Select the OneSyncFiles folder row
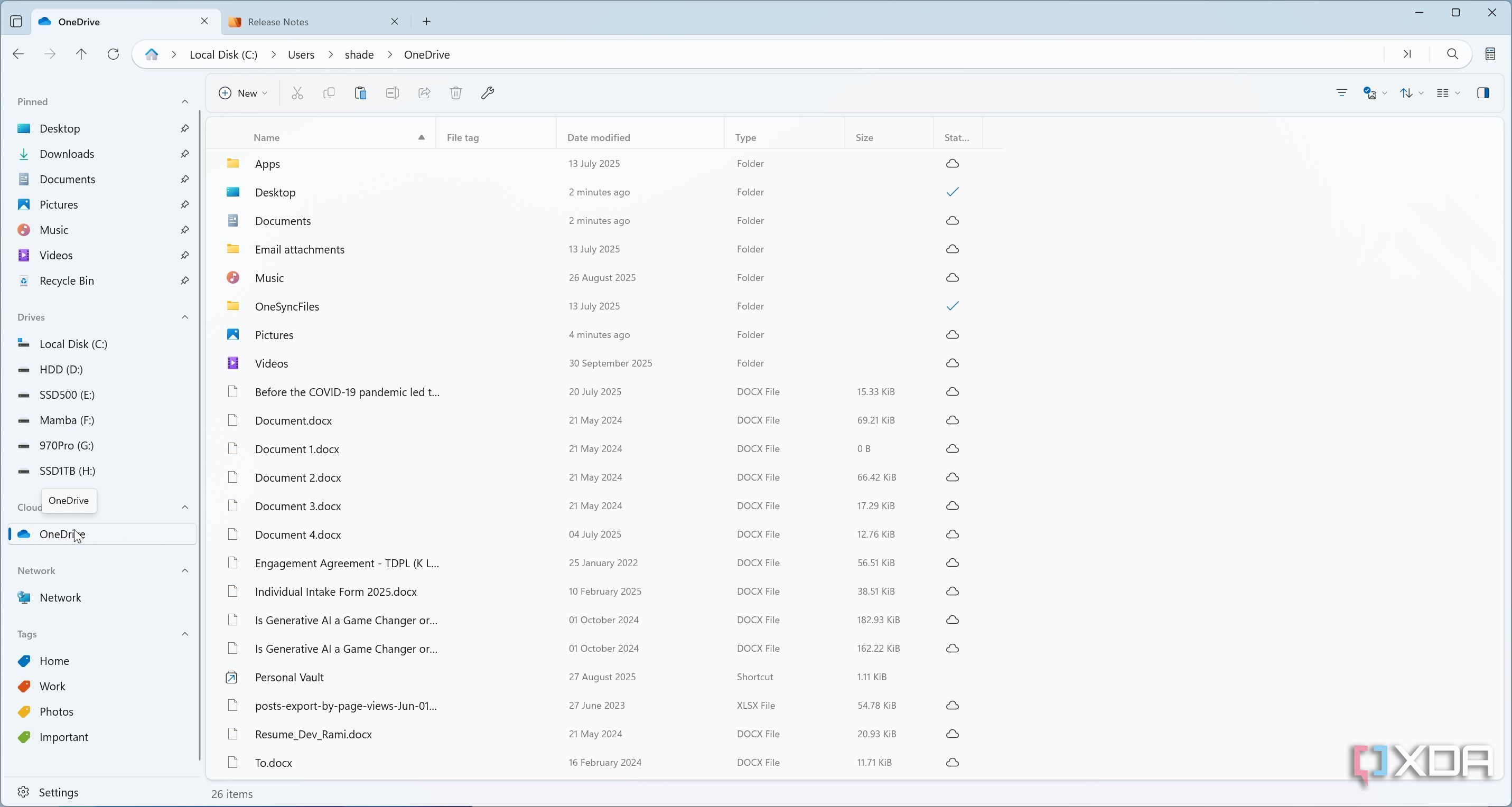1512x807 pixels. (x=604, y=306)
